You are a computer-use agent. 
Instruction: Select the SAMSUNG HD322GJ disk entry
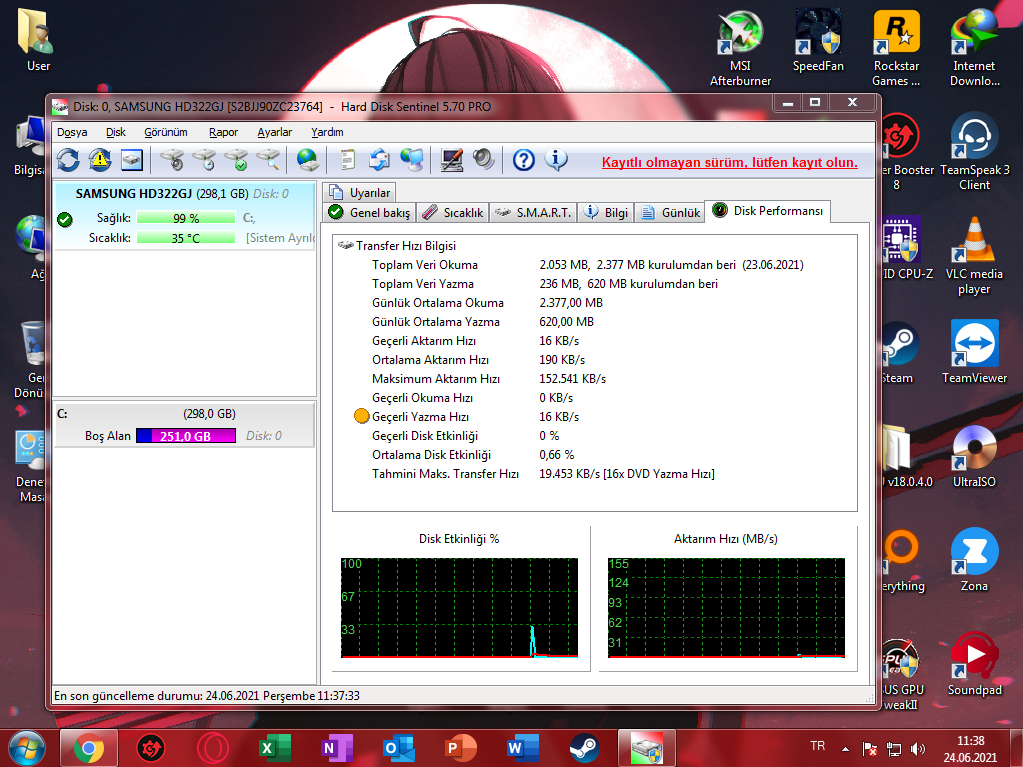[x=185, y=216]
